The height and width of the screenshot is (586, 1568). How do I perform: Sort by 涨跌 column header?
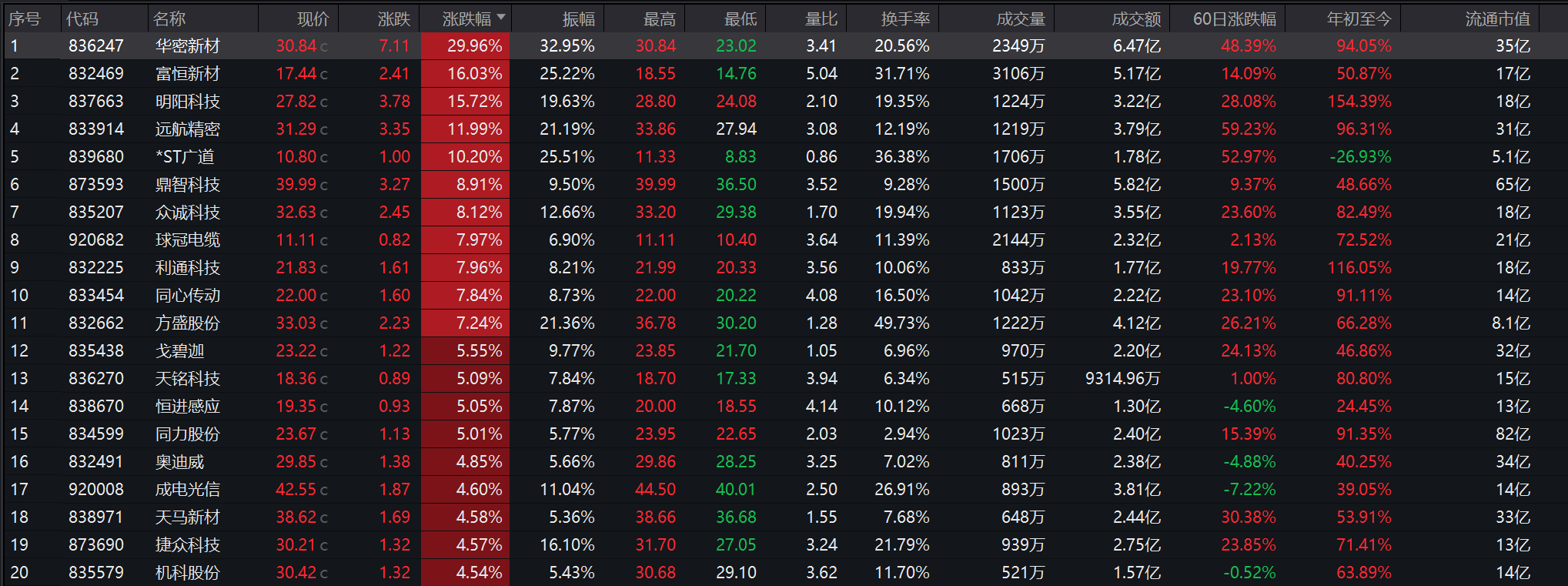click(394, 18)
